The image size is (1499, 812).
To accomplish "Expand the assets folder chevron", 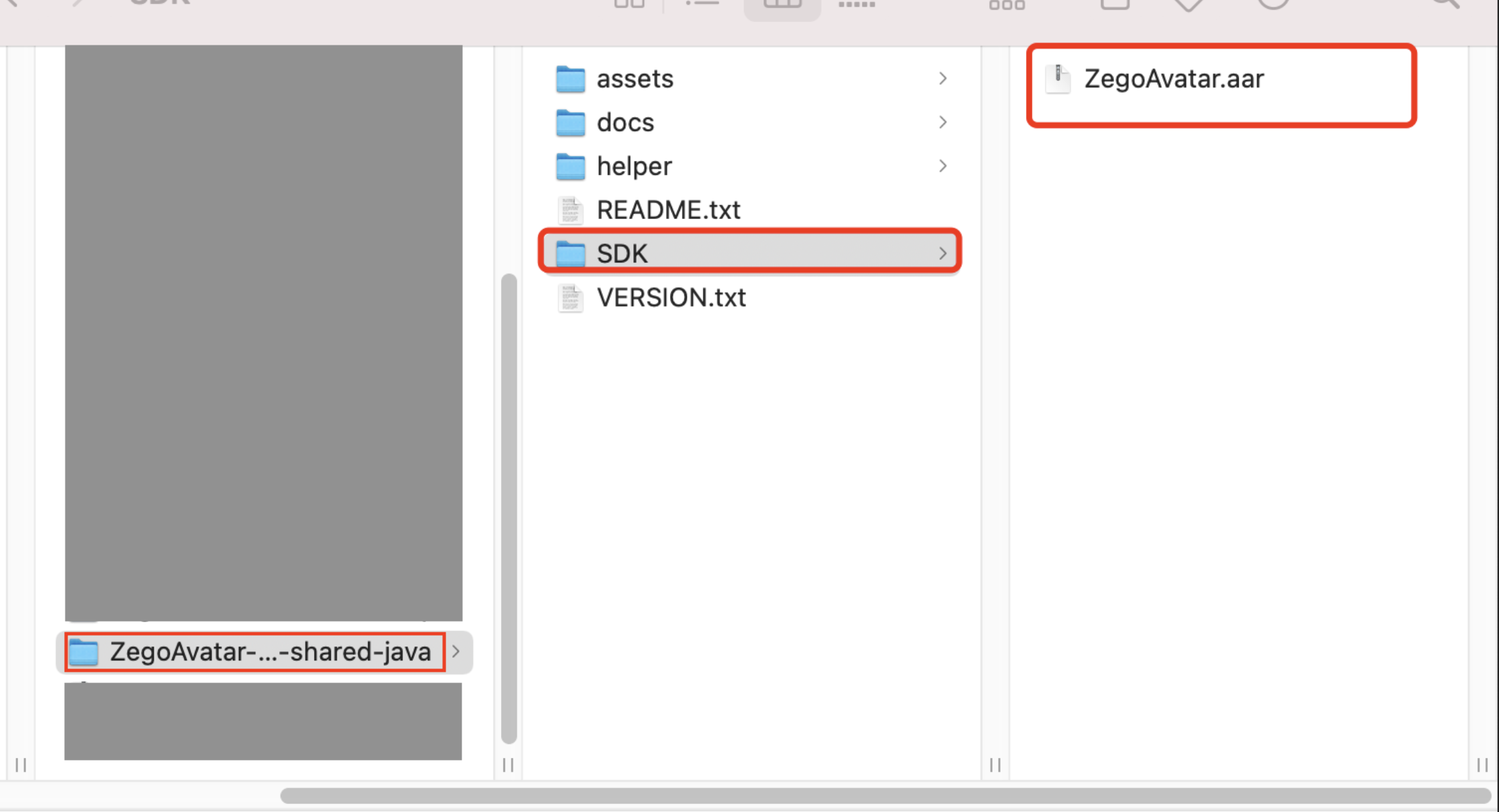I will pos(943,79).
